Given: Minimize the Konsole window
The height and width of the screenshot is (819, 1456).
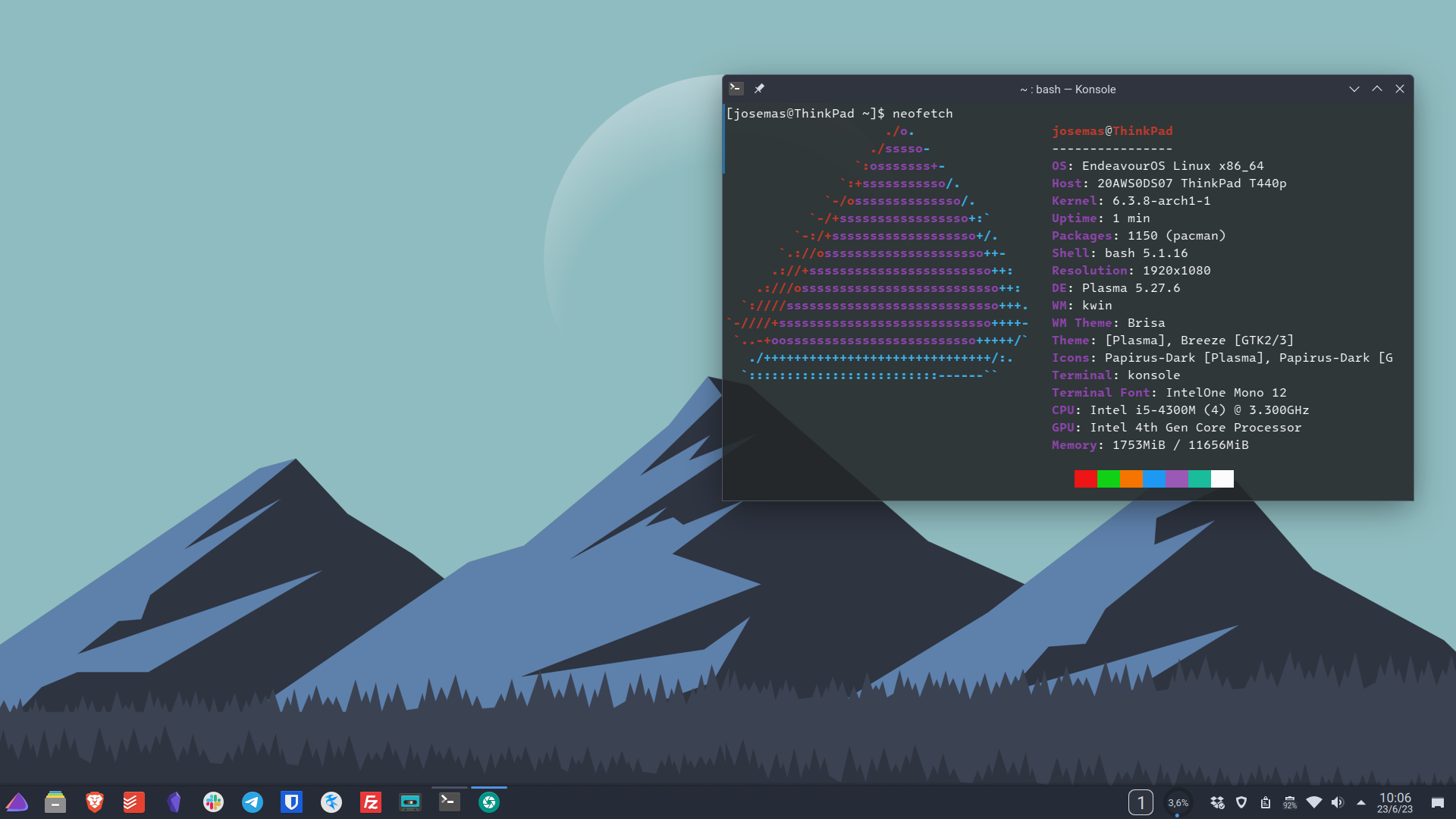Looking at the screenshot, I should [1354, 89].
